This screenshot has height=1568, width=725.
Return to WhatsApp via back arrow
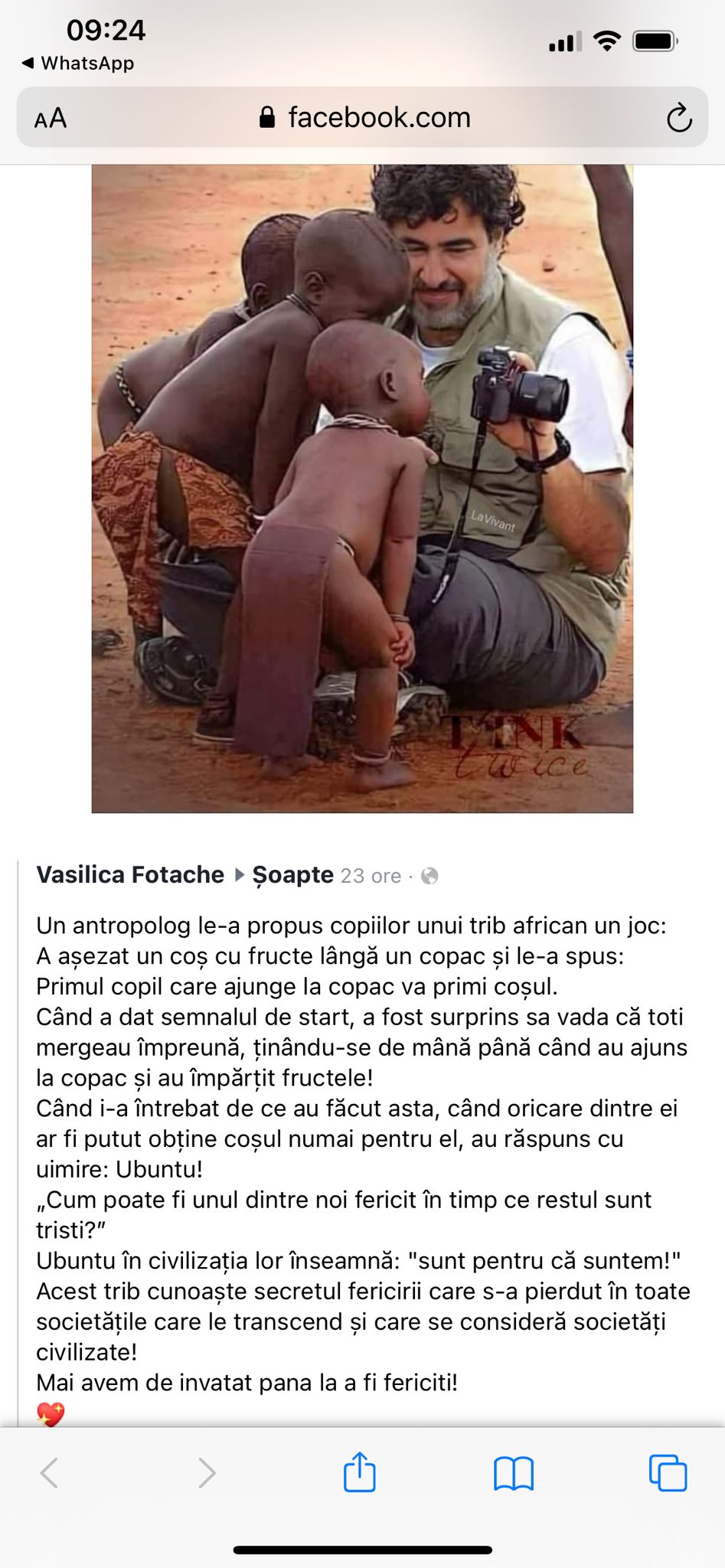[x=77, y=63]
